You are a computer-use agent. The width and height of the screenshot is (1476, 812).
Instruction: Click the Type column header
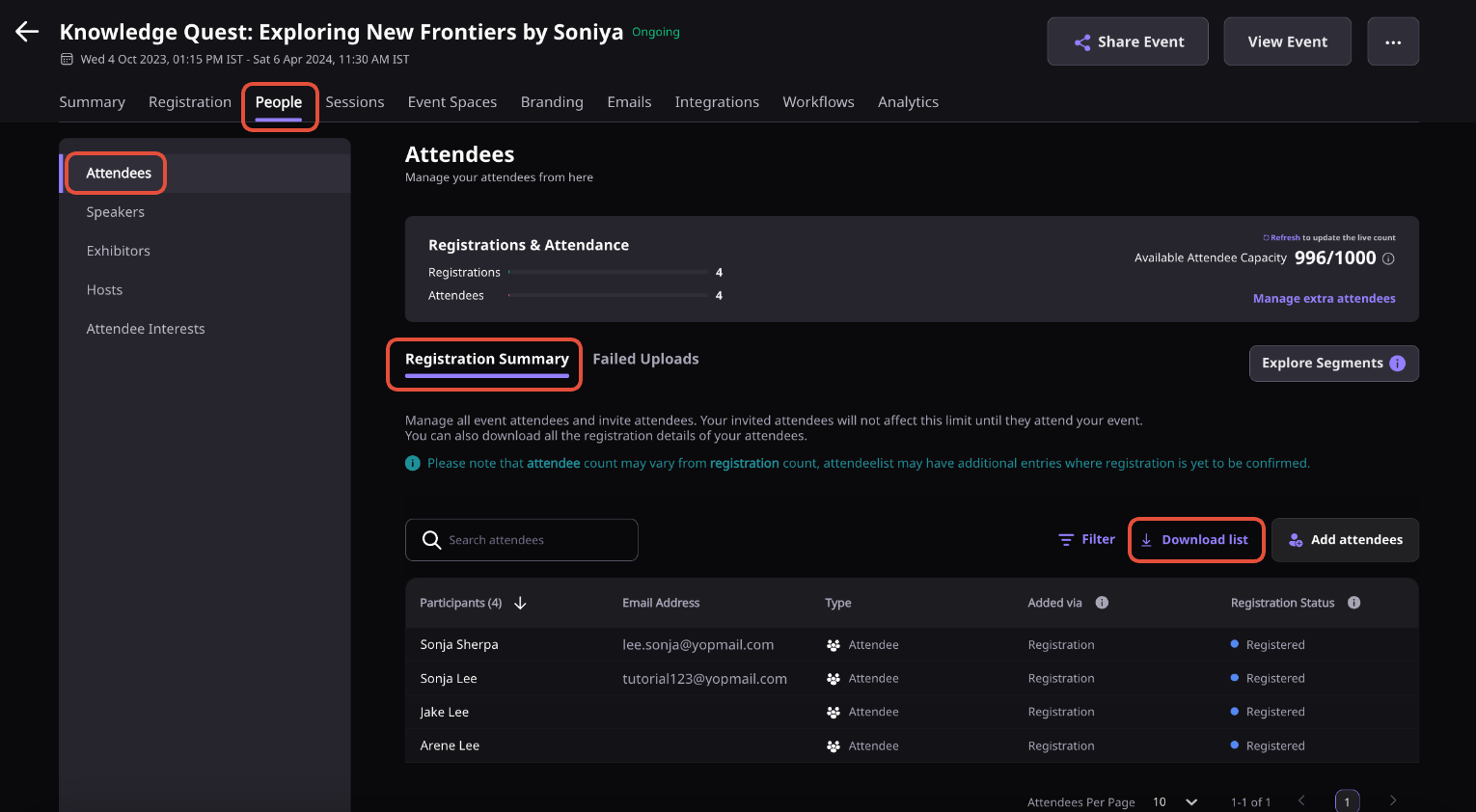(838, 603)
